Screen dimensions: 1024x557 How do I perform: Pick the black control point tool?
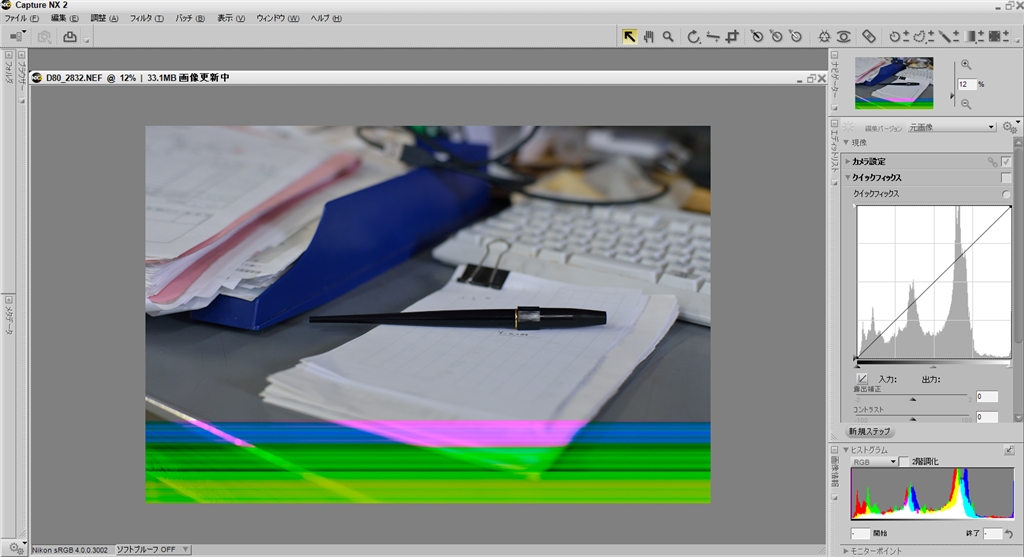tap(757, 37)
